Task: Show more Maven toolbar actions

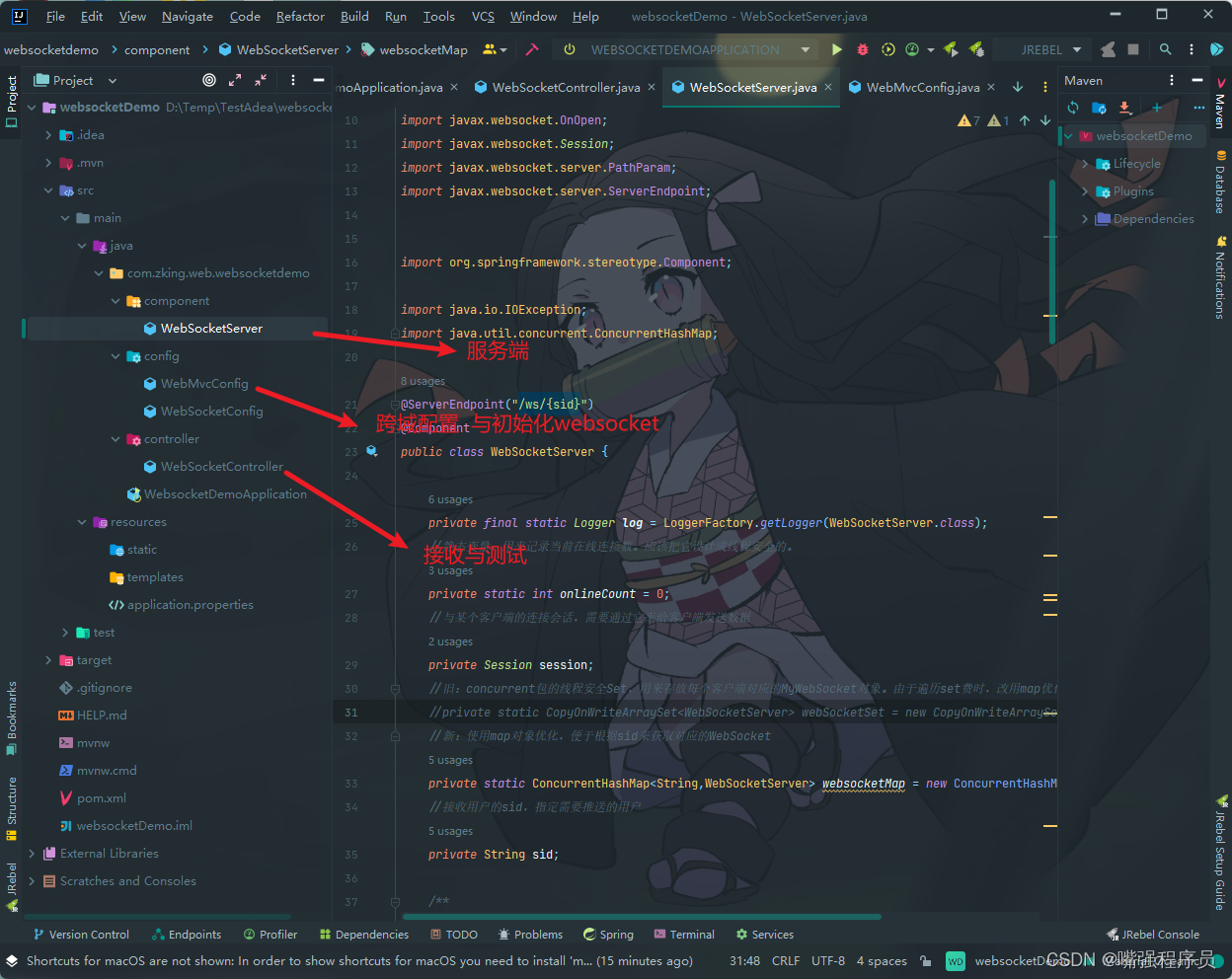Action: [x=1199, y=108]
